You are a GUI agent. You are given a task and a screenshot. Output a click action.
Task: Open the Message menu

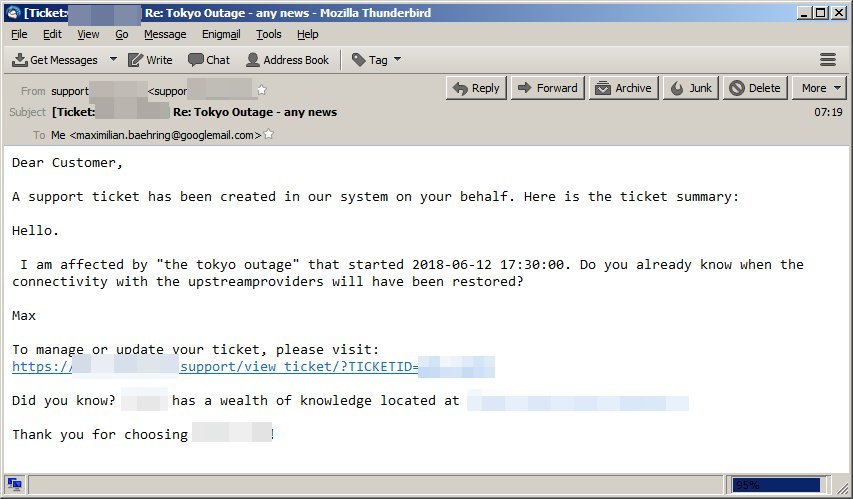(x=165, y=34)
